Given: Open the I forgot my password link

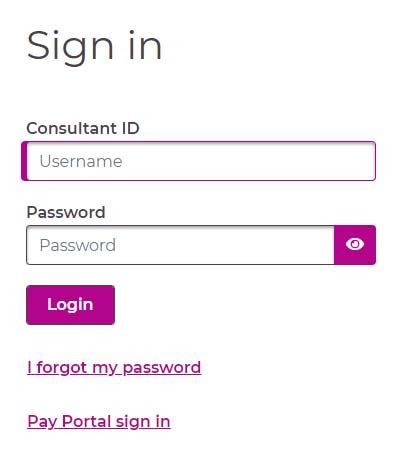Looking at the screenshot, I should pos(114,368).
